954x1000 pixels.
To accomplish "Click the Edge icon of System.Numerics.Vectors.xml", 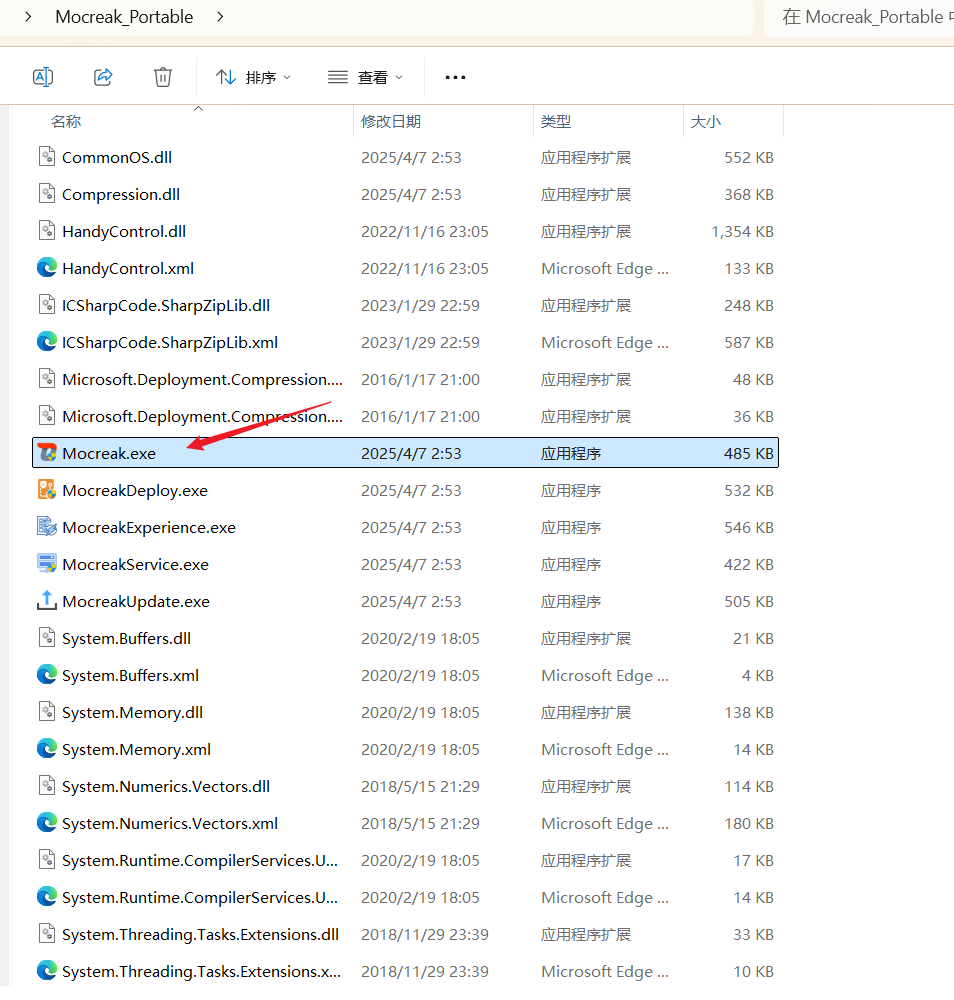I will [x=47, y=823].
